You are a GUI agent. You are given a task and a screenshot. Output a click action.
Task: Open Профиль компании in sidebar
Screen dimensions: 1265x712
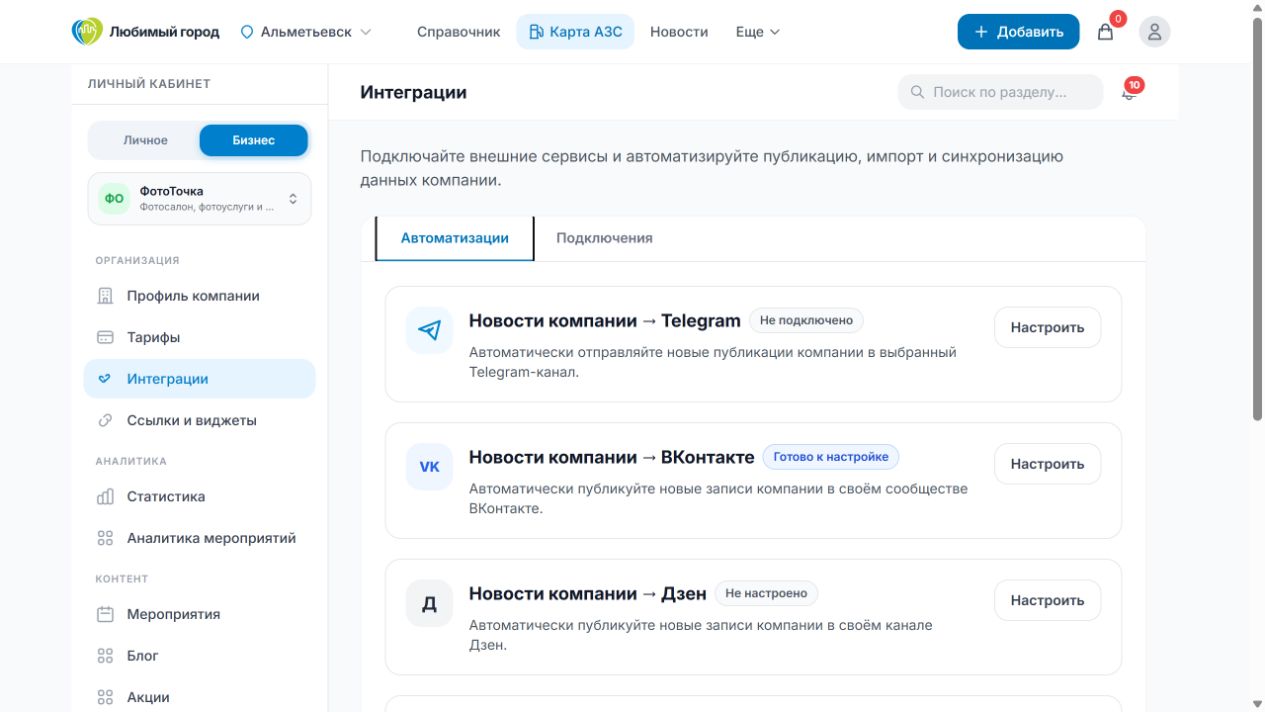200,296
